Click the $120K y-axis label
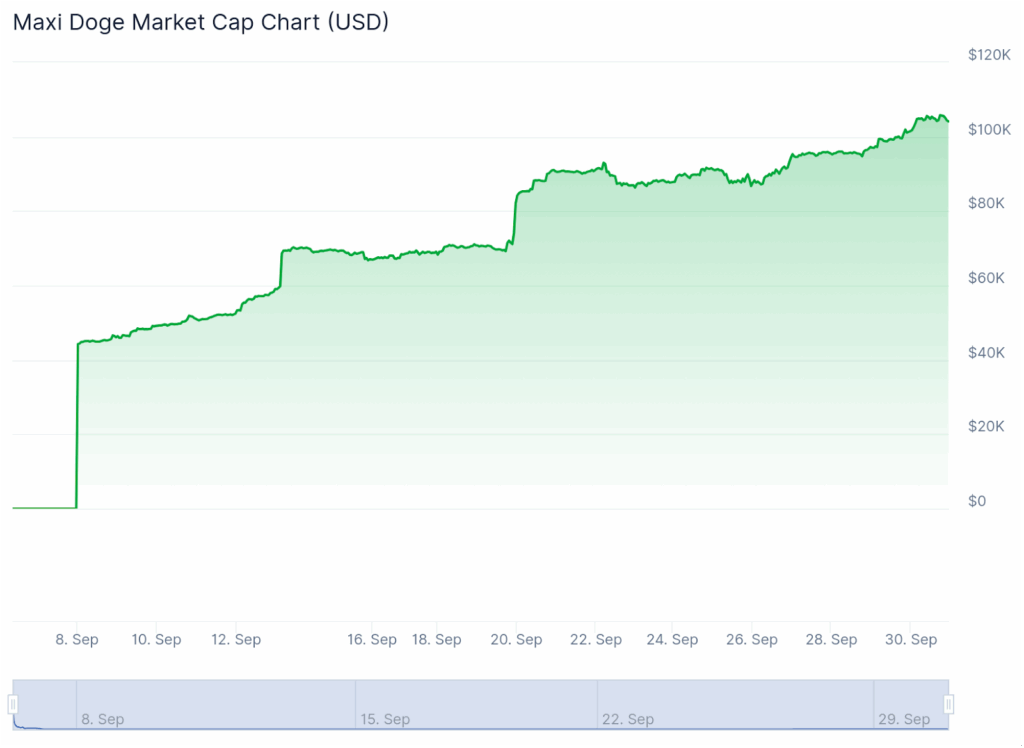This screenshot has height=748, width=1024. 989,55
